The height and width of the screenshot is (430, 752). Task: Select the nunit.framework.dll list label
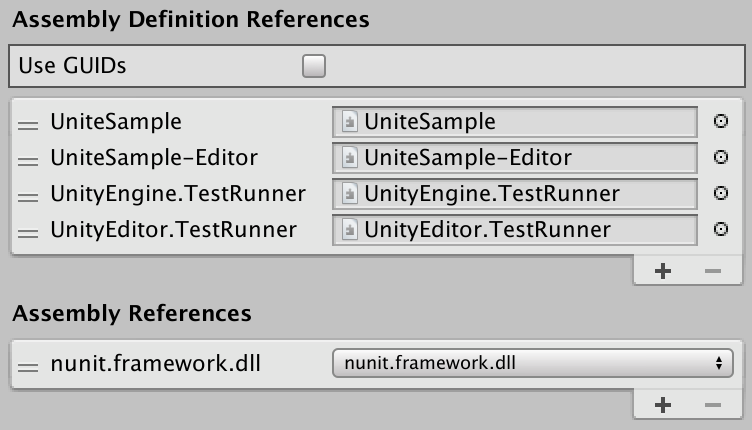[x=155, y=363]
